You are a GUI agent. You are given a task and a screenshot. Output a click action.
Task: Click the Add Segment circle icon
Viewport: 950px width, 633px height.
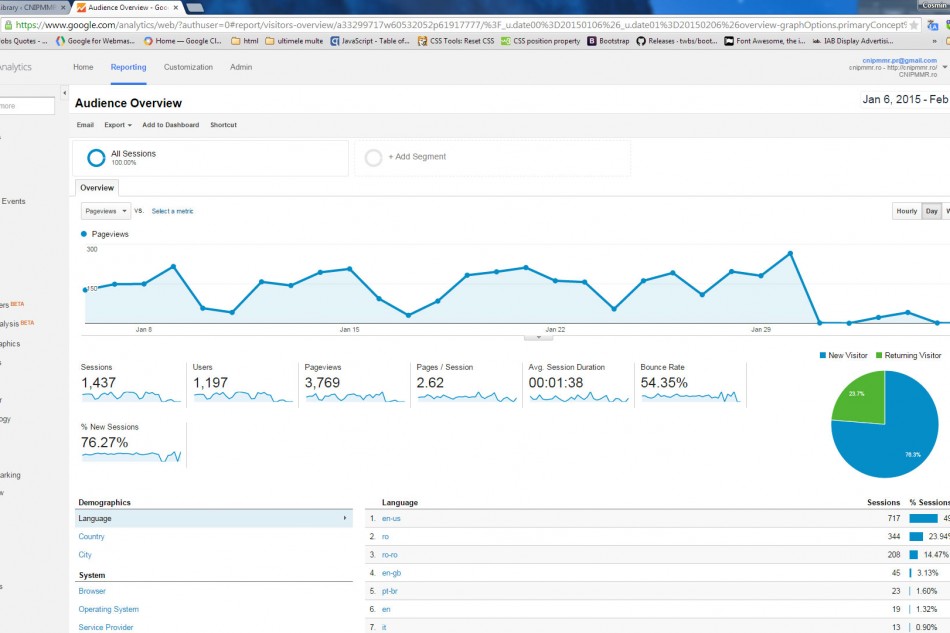coord(373,157)
